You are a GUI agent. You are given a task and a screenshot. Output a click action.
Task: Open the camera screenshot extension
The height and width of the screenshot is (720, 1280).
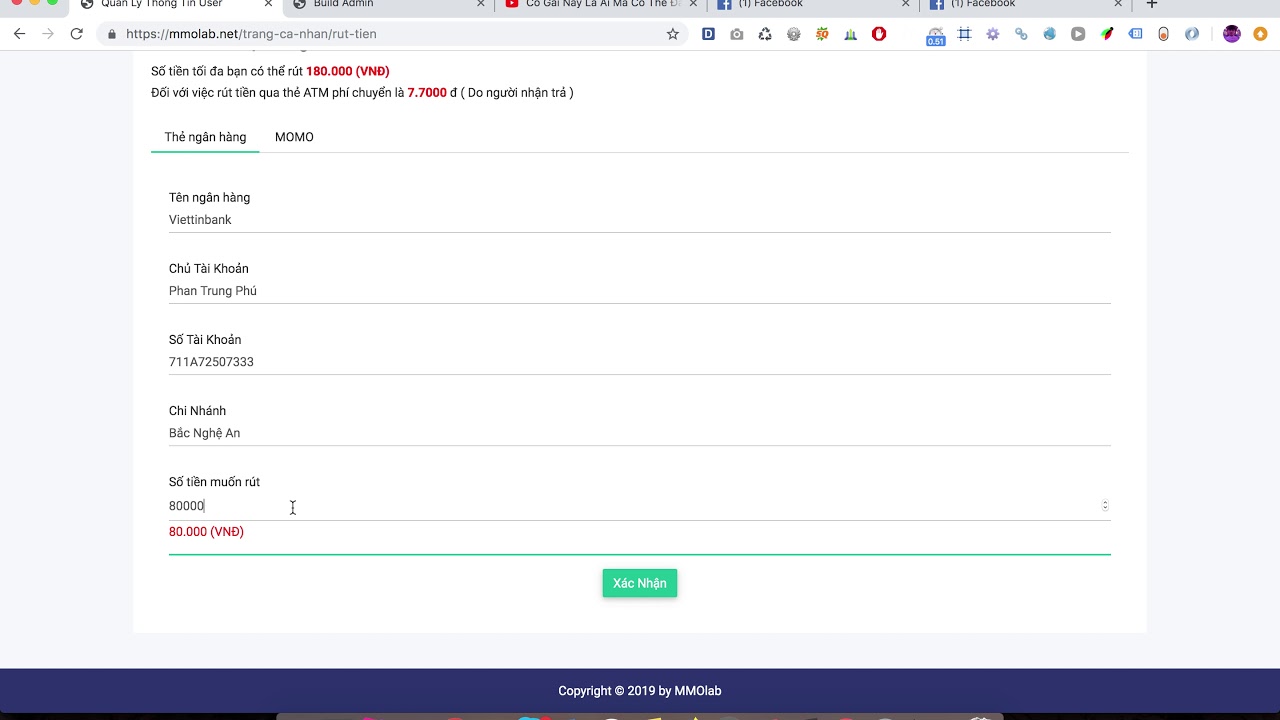coord(737,34)
